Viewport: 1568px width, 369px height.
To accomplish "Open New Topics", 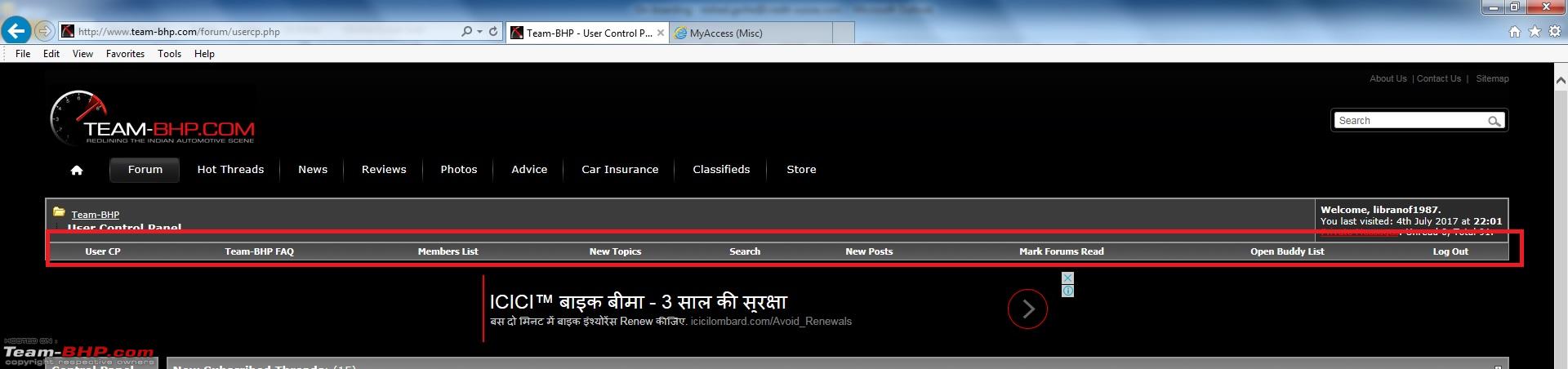I will point(615,251).
